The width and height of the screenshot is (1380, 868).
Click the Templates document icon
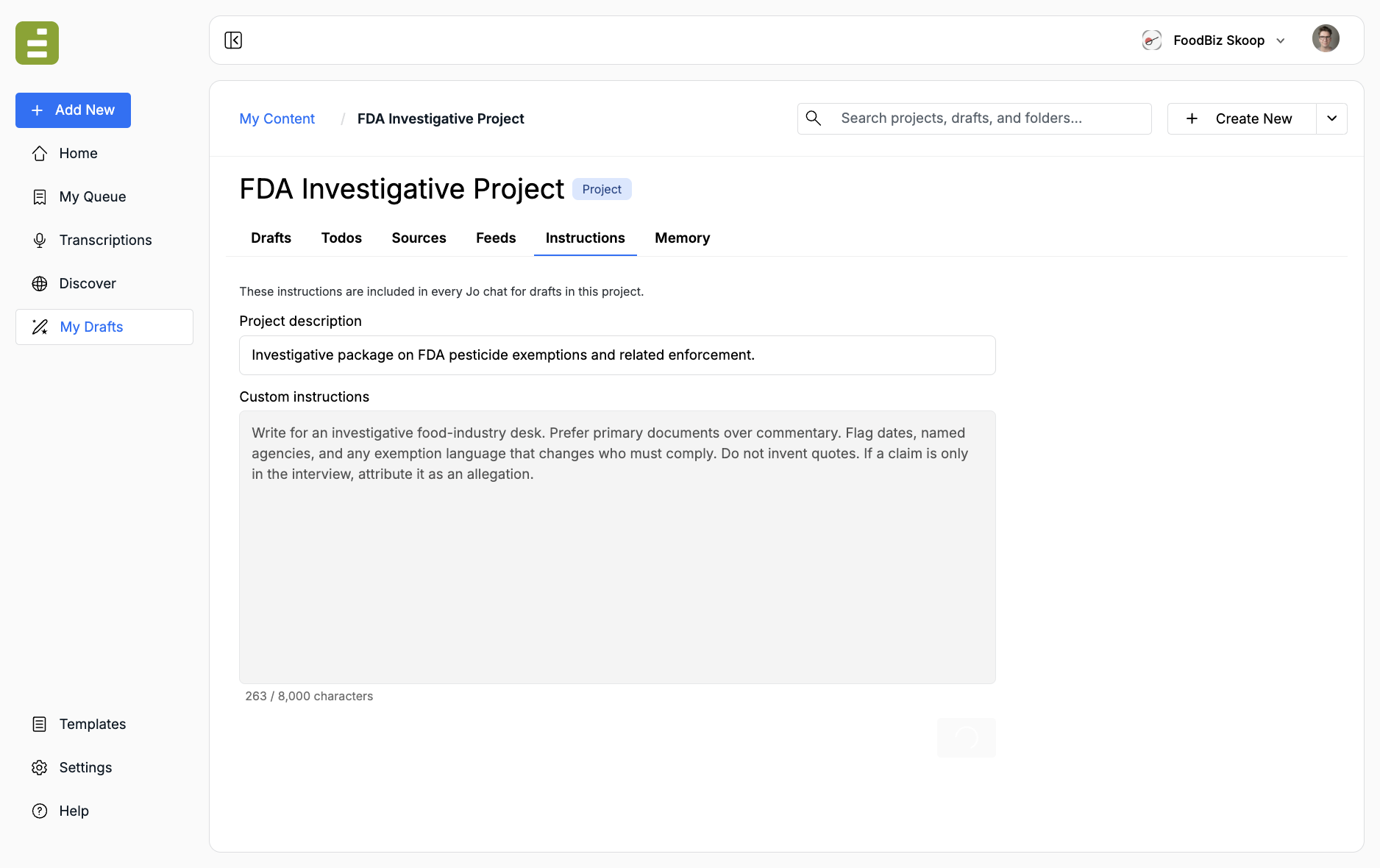click(40, 724)
